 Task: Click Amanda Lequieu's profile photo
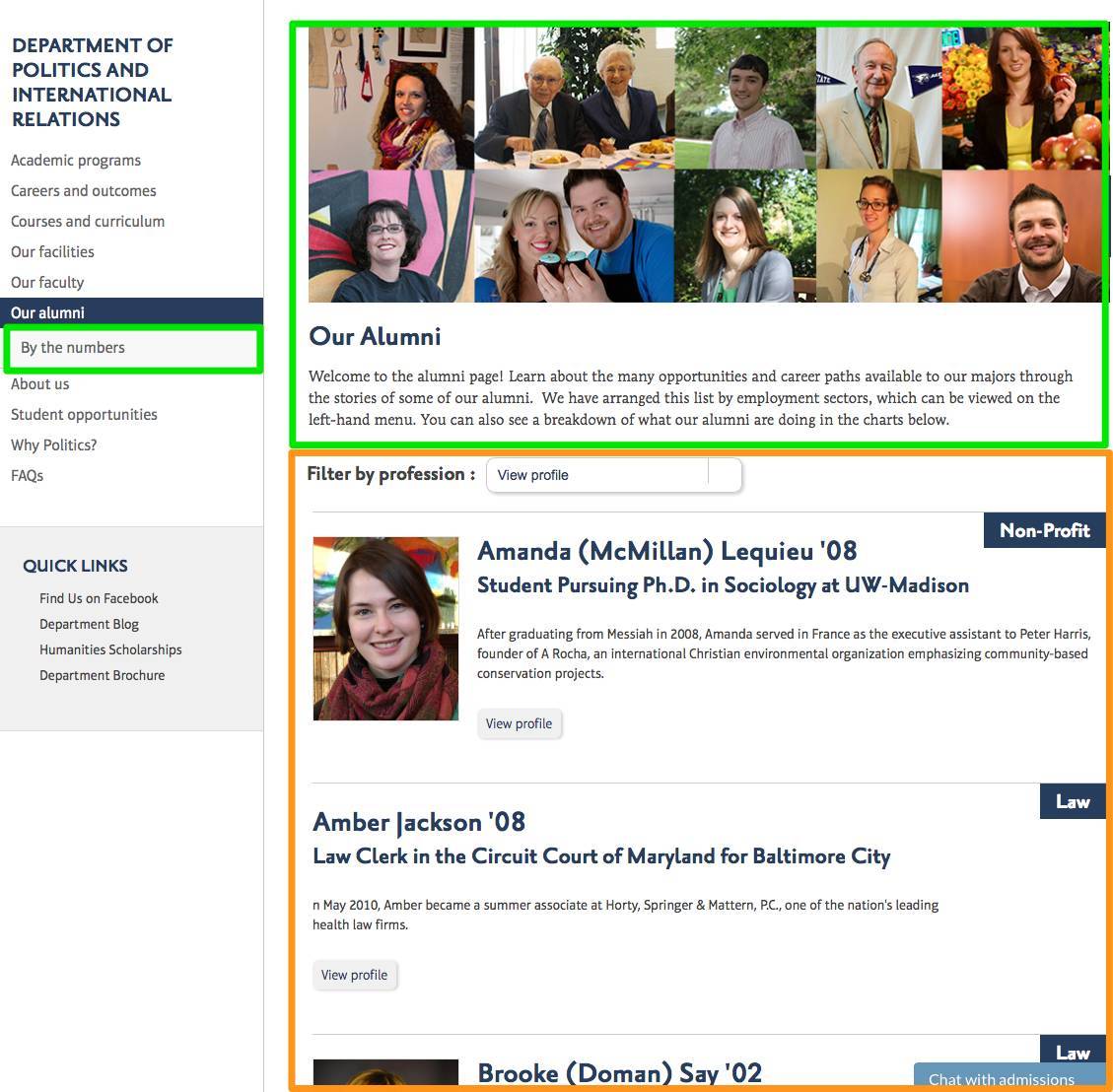[385, 629]
